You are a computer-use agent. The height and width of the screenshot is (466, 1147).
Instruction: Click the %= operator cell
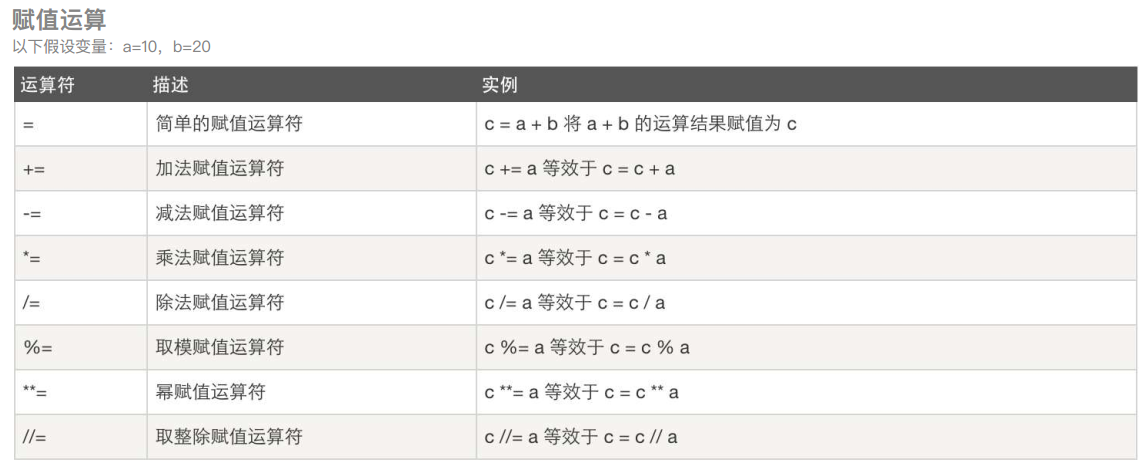pyautogui.click(x=36, y=347)
